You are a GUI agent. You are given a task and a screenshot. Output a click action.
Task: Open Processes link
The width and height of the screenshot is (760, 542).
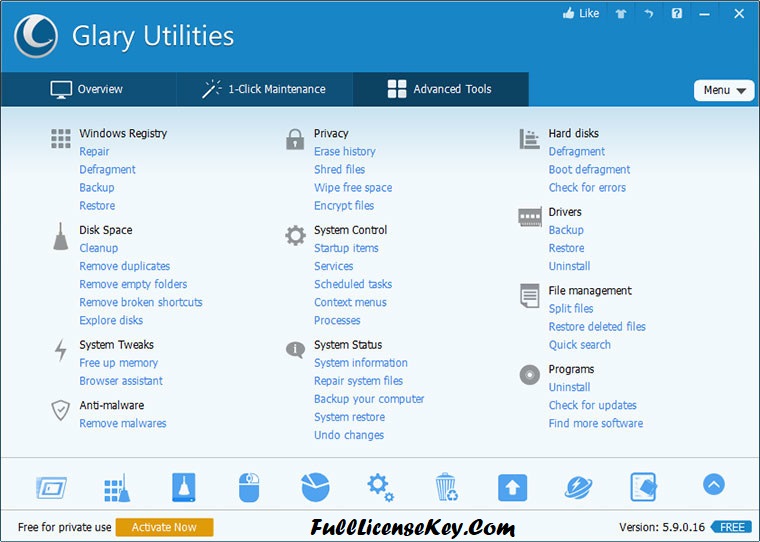(x=337, y=320)
